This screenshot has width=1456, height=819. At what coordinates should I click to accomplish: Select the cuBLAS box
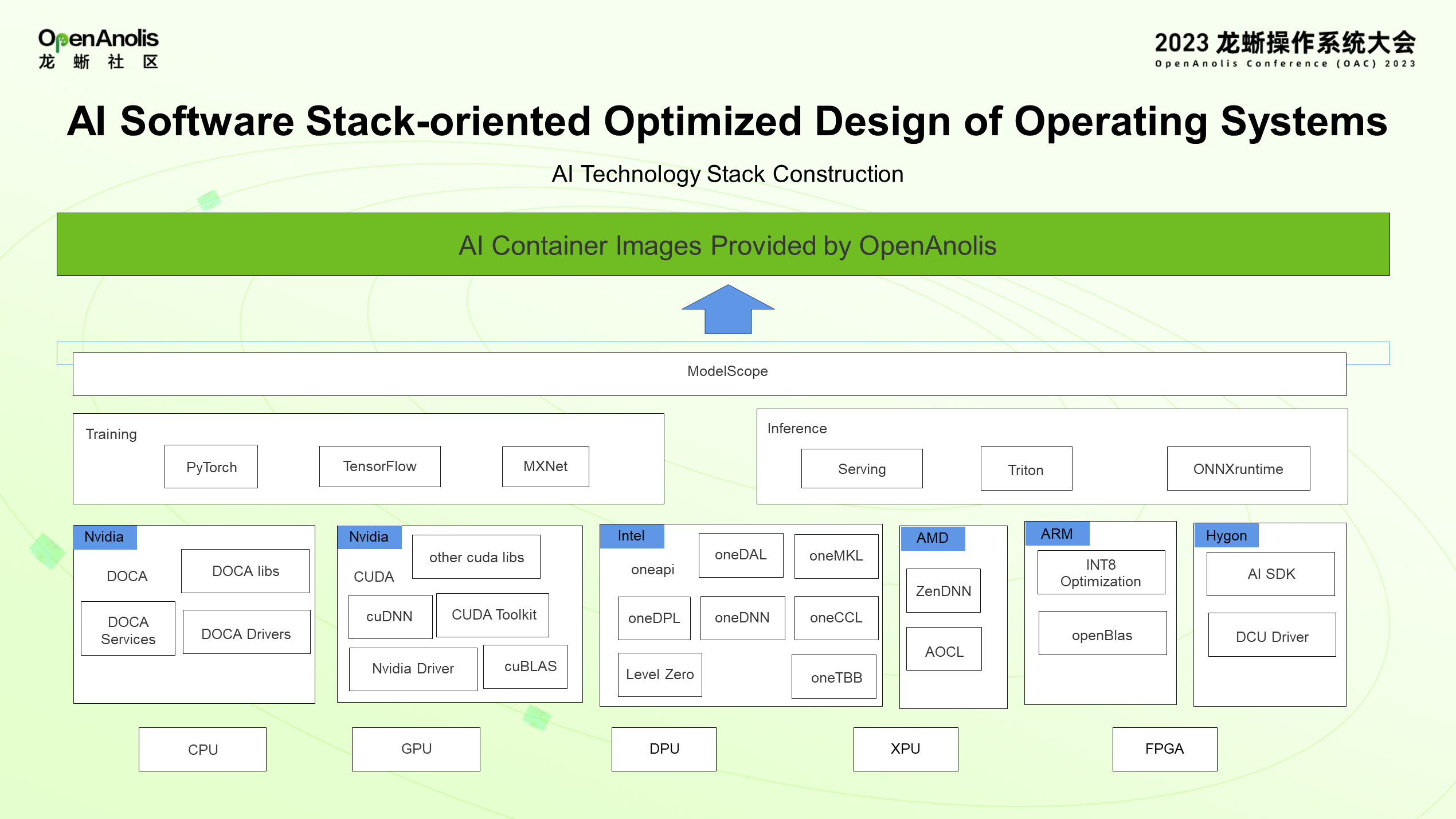pos(526,667)
